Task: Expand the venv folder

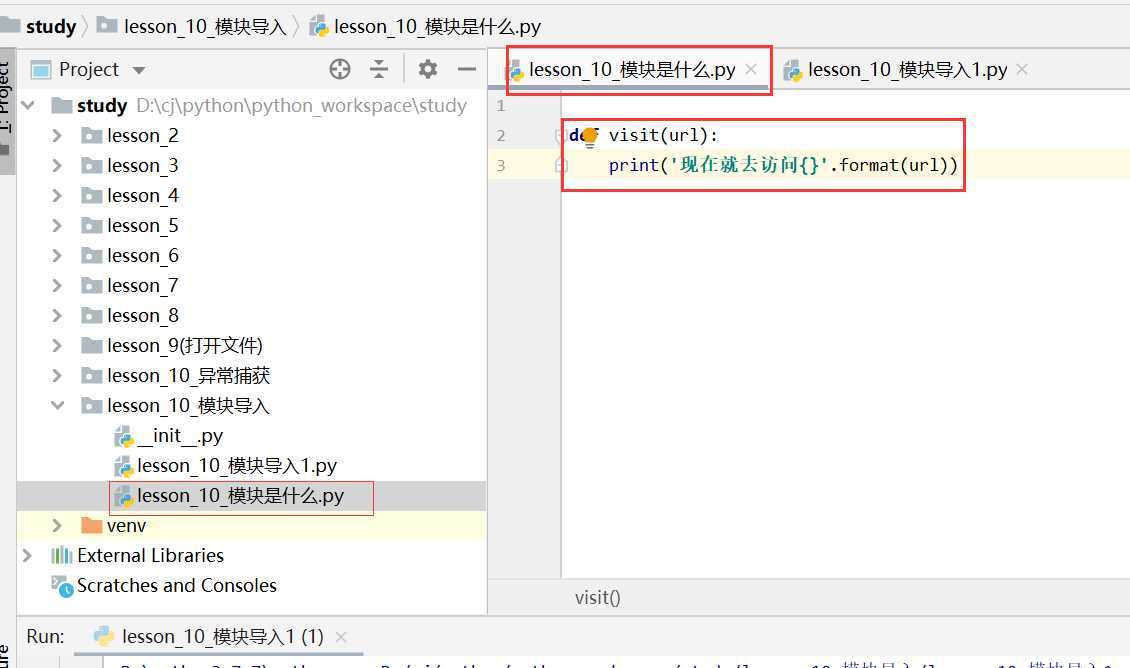Action: pos(57,526)
